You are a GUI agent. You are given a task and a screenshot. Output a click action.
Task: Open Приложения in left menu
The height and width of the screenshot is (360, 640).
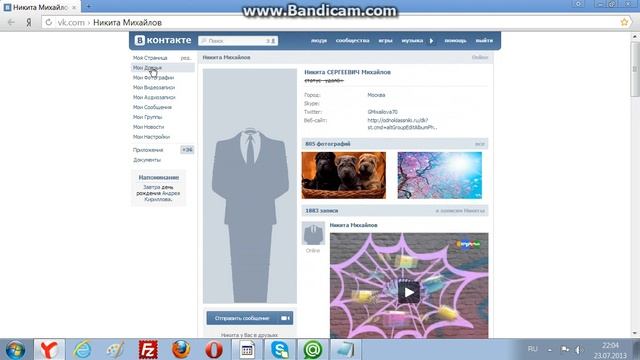coord(148,150)
